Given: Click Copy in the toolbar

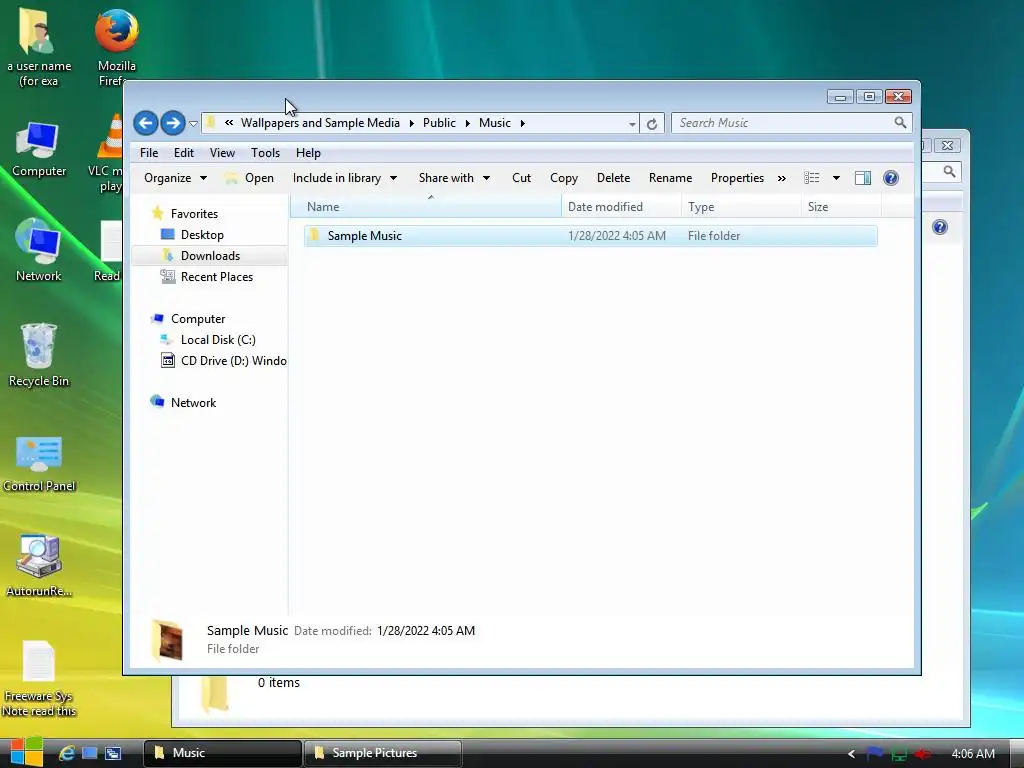Looking at the screenshot, I should click(564, 178).
